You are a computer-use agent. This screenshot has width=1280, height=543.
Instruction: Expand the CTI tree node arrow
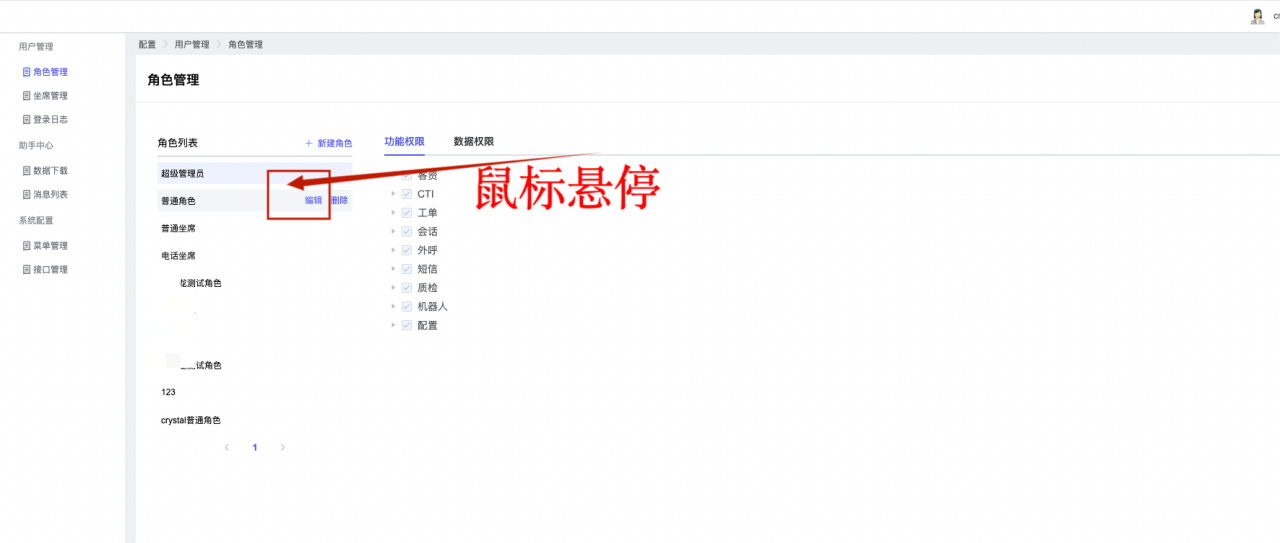[x=393, y=194]
